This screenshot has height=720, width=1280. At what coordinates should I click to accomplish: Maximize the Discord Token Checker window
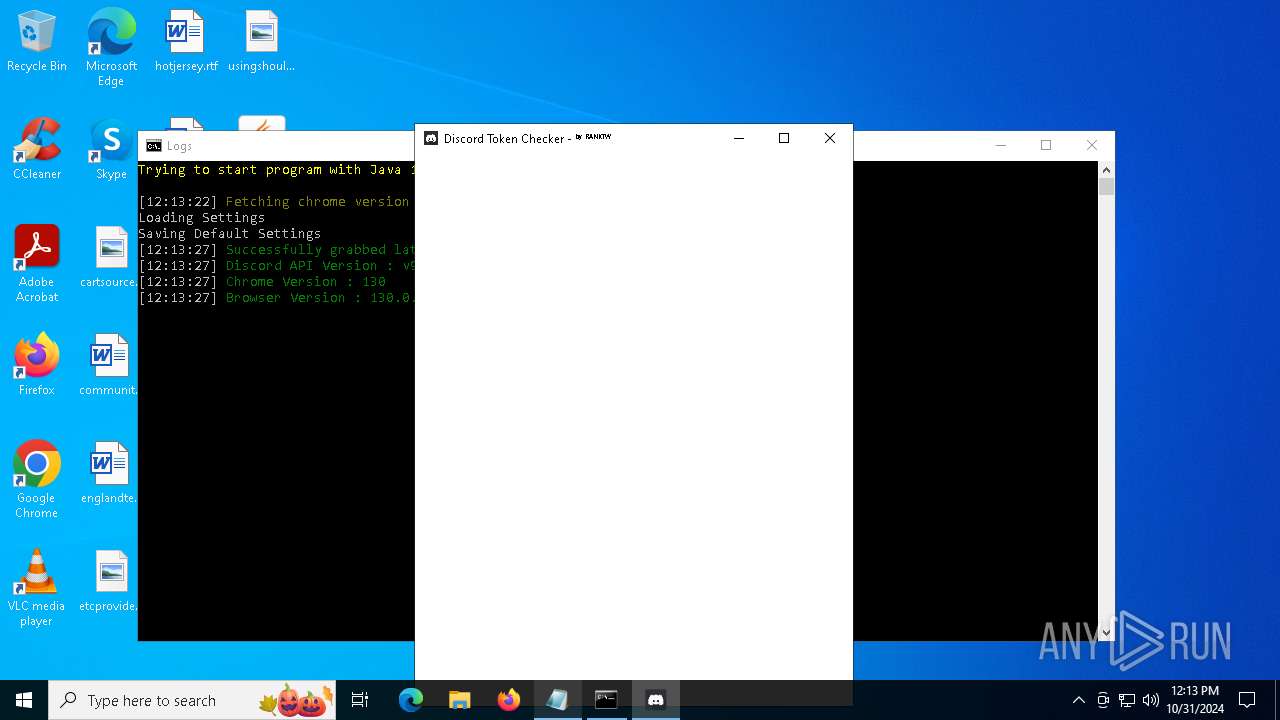784,139
